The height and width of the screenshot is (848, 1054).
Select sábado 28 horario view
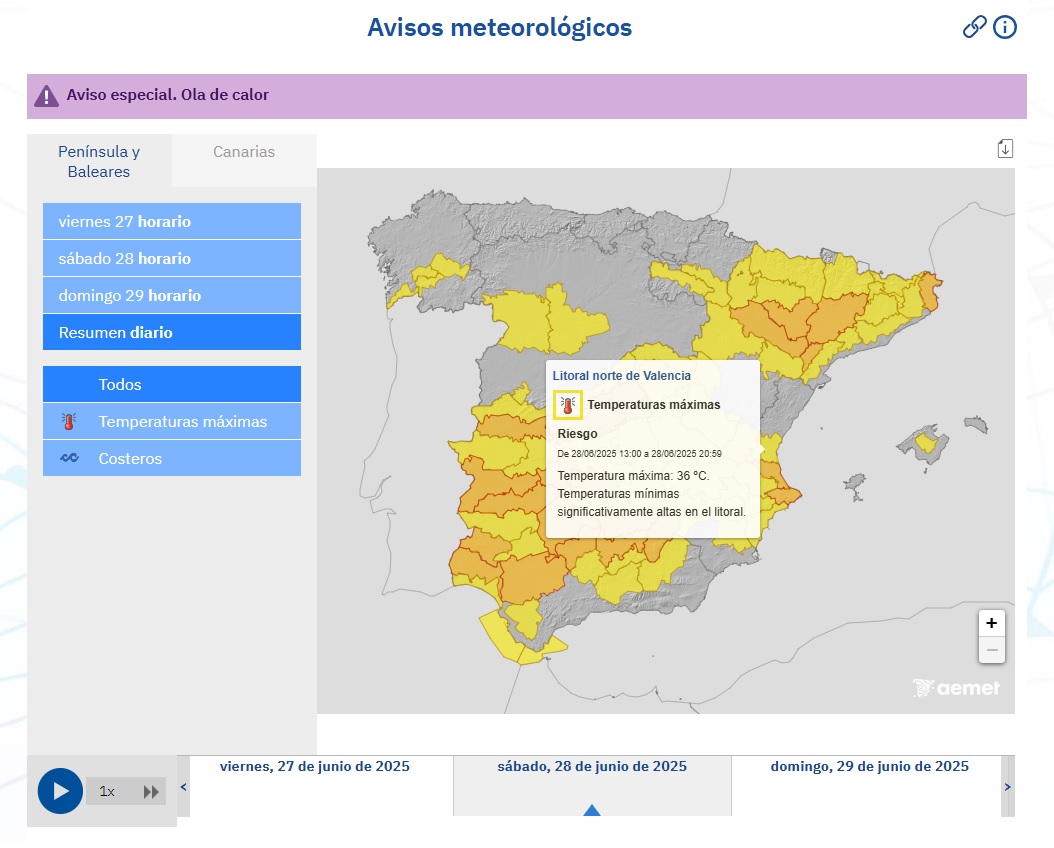point(172,258)
